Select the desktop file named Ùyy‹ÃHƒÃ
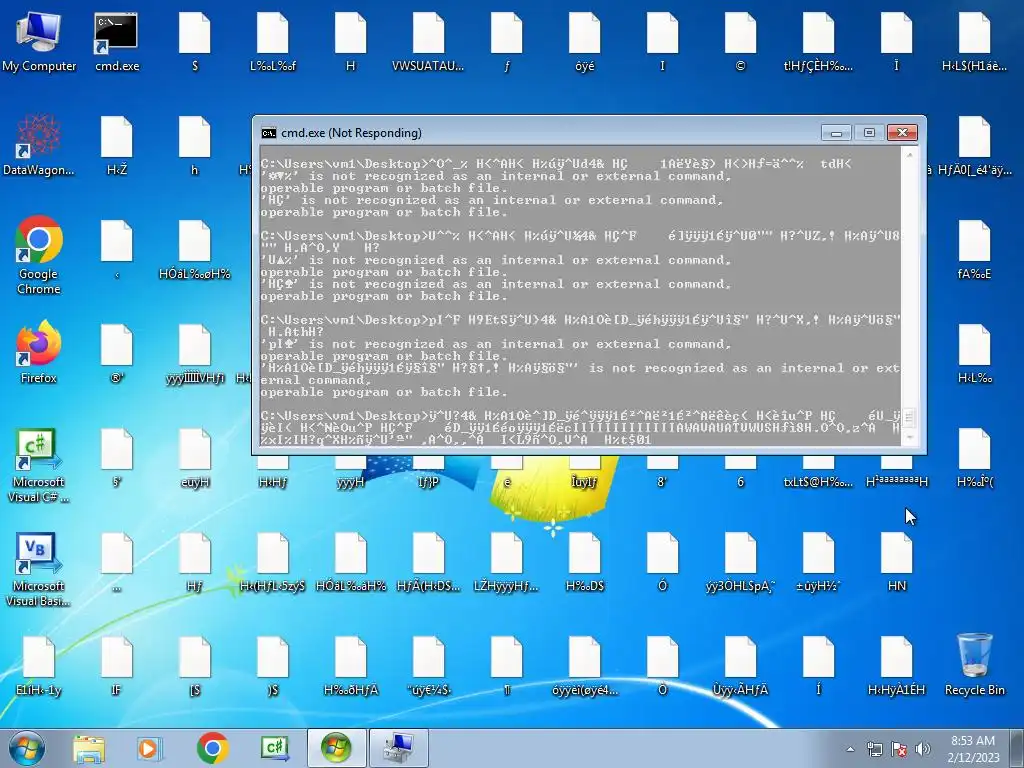The image size is (1024, 768). coord(740,666)
